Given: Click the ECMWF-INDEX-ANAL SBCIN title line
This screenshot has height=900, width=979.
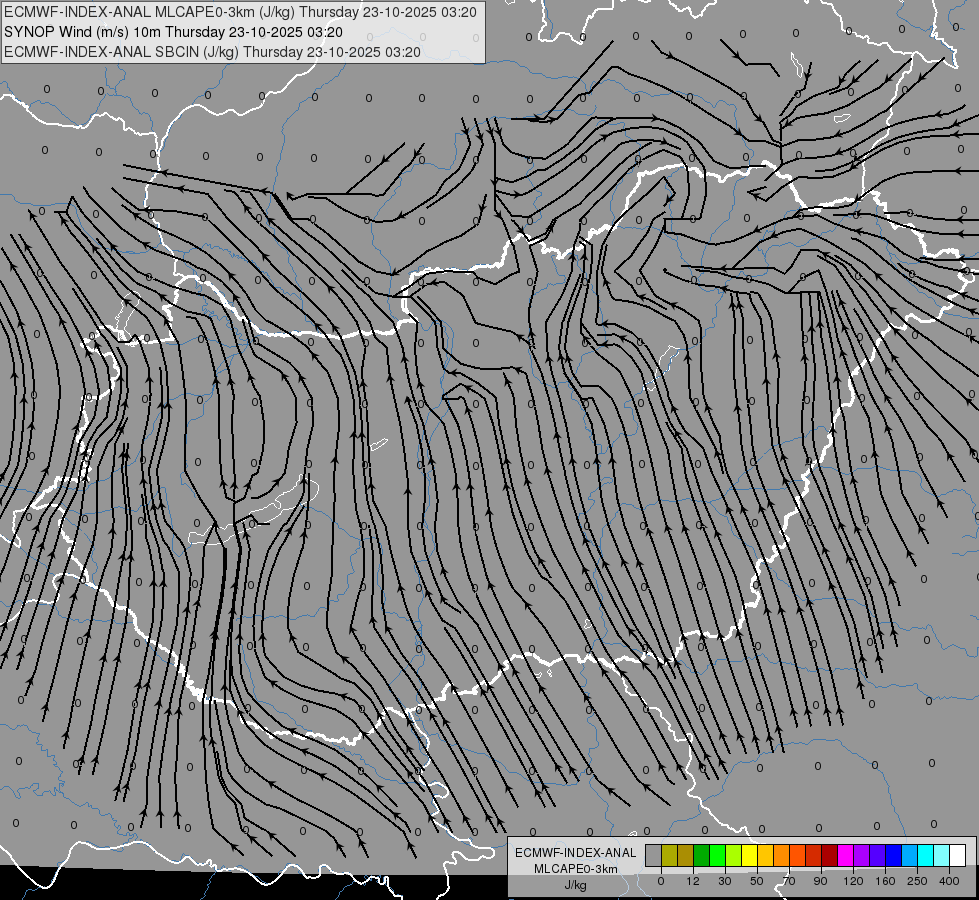Looking at the screenshot, I should pos(212,52).
